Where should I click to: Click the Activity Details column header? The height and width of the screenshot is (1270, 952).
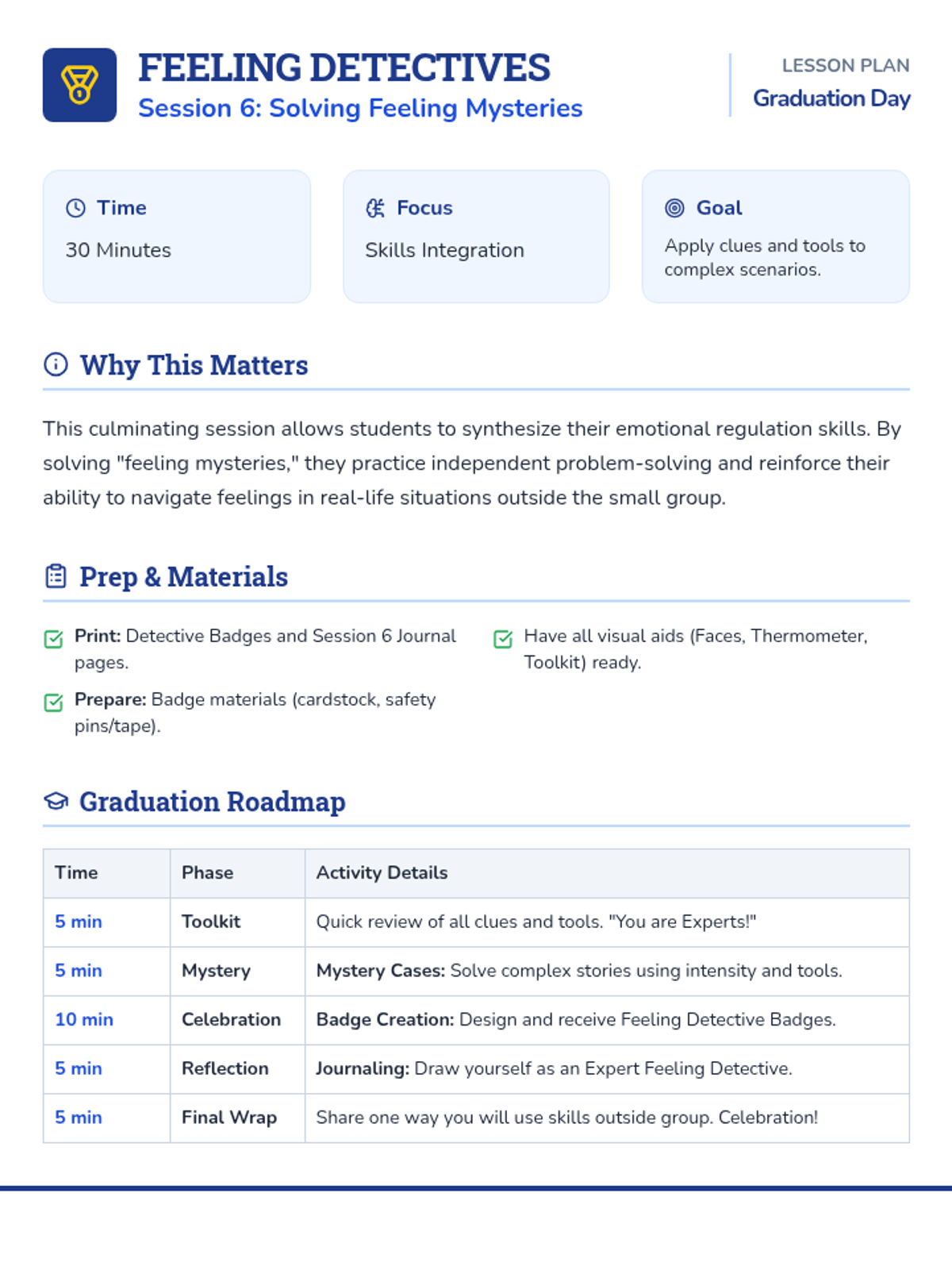[382, 872]
